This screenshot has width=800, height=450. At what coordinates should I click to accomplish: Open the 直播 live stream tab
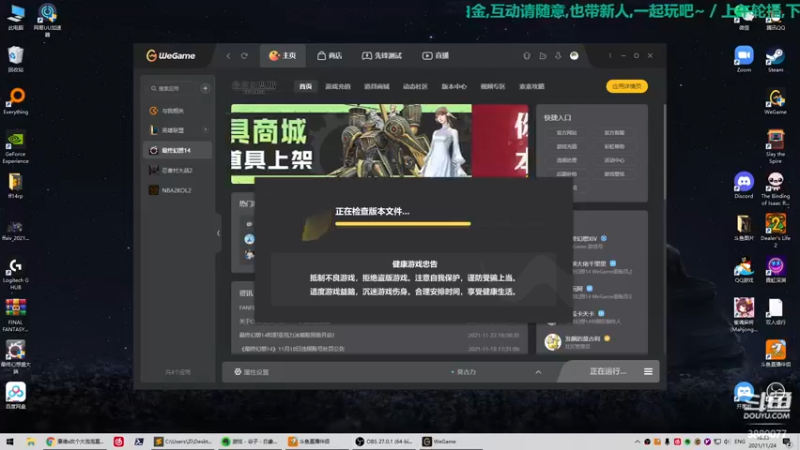[x=435, y=56]
